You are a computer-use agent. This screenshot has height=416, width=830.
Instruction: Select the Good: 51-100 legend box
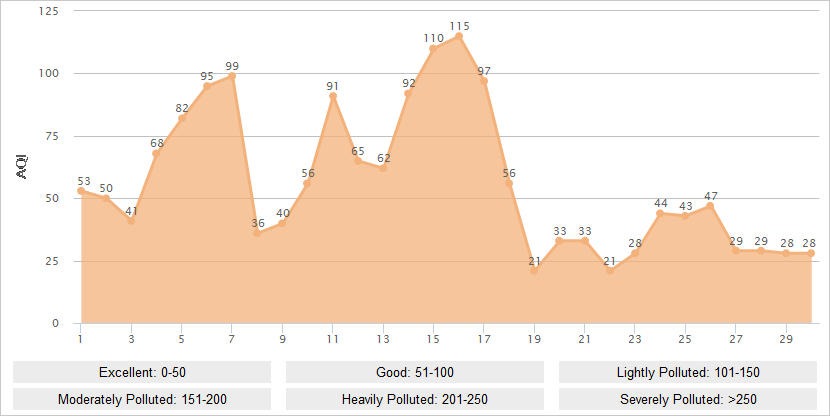414,372
